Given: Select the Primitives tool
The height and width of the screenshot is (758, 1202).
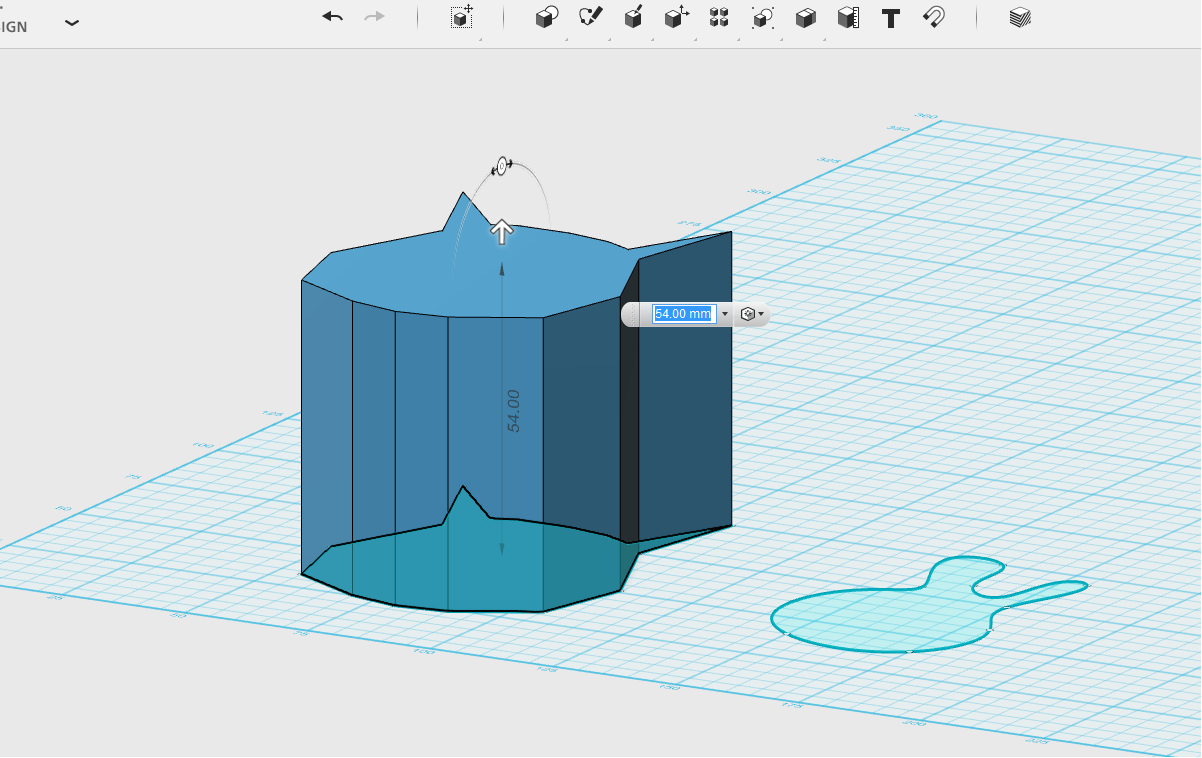Looking at the screenshot, I should tap(547, 18).
